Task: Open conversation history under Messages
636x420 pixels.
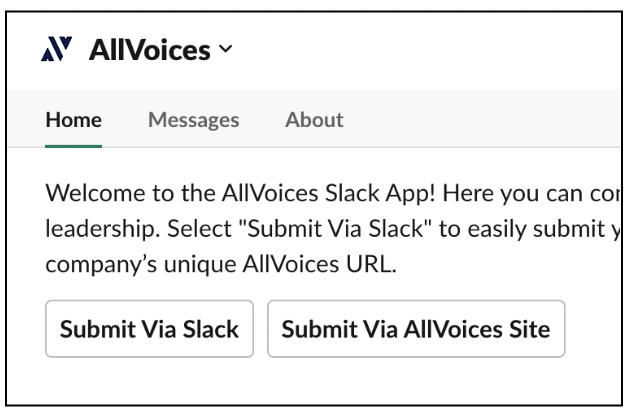Action: pyautogui.click(x=193, y=120)
